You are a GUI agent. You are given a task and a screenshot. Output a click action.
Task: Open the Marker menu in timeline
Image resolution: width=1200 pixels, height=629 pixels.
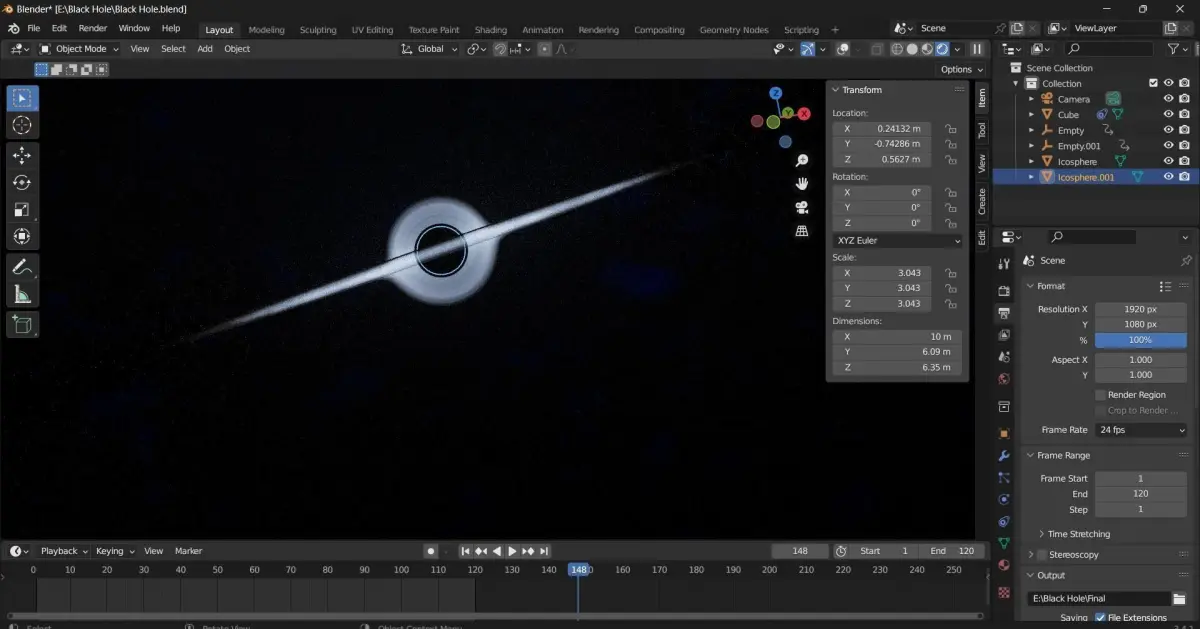click(x=188, y=551)
